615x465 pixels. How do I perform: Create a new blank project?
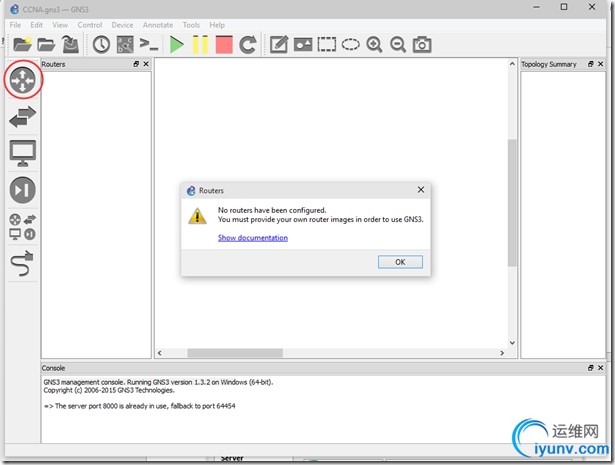(x=22, y=44)
